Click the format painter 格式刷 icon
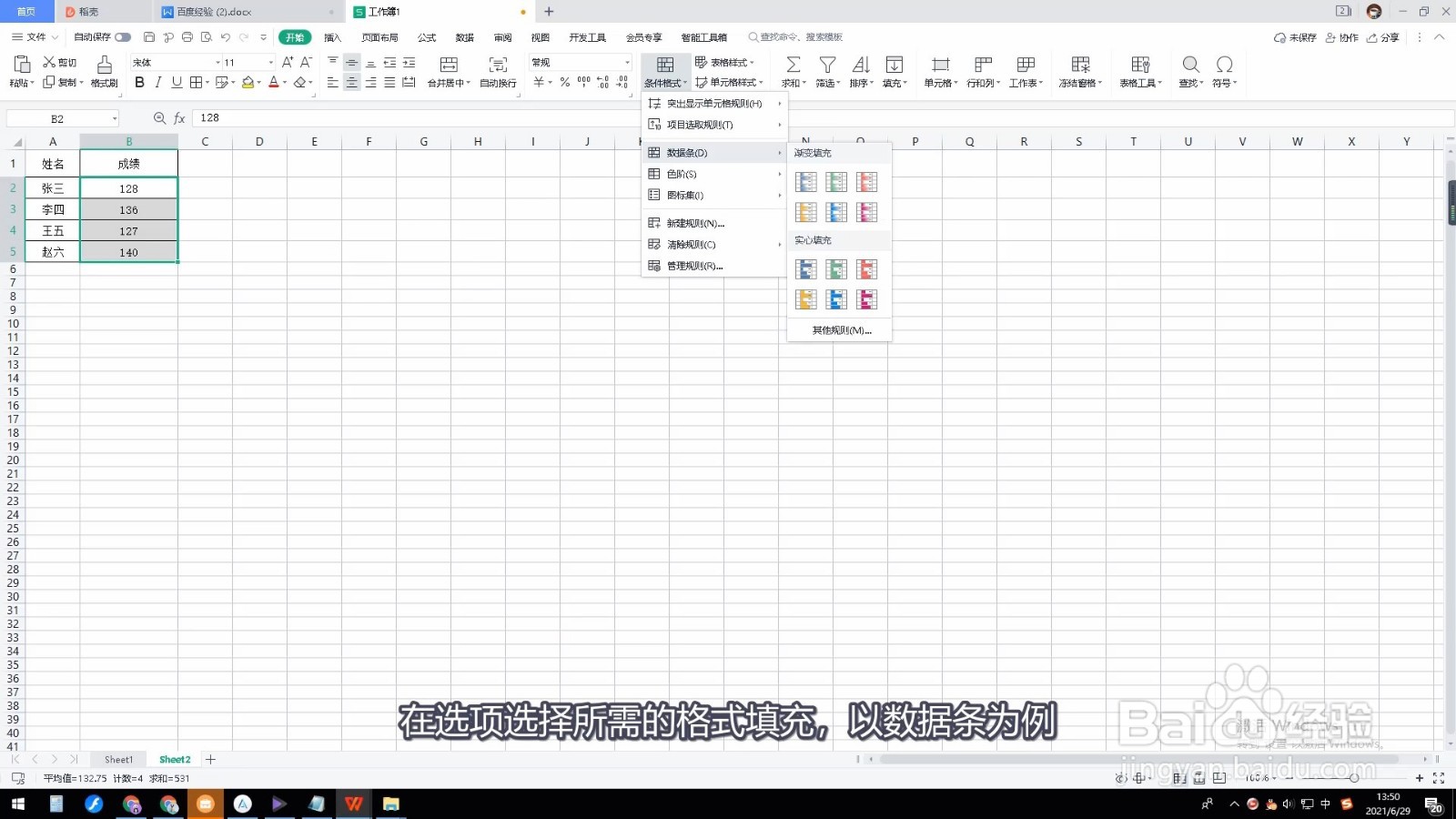The width and height of the screenshot is (1456, 819). point(105,65)
